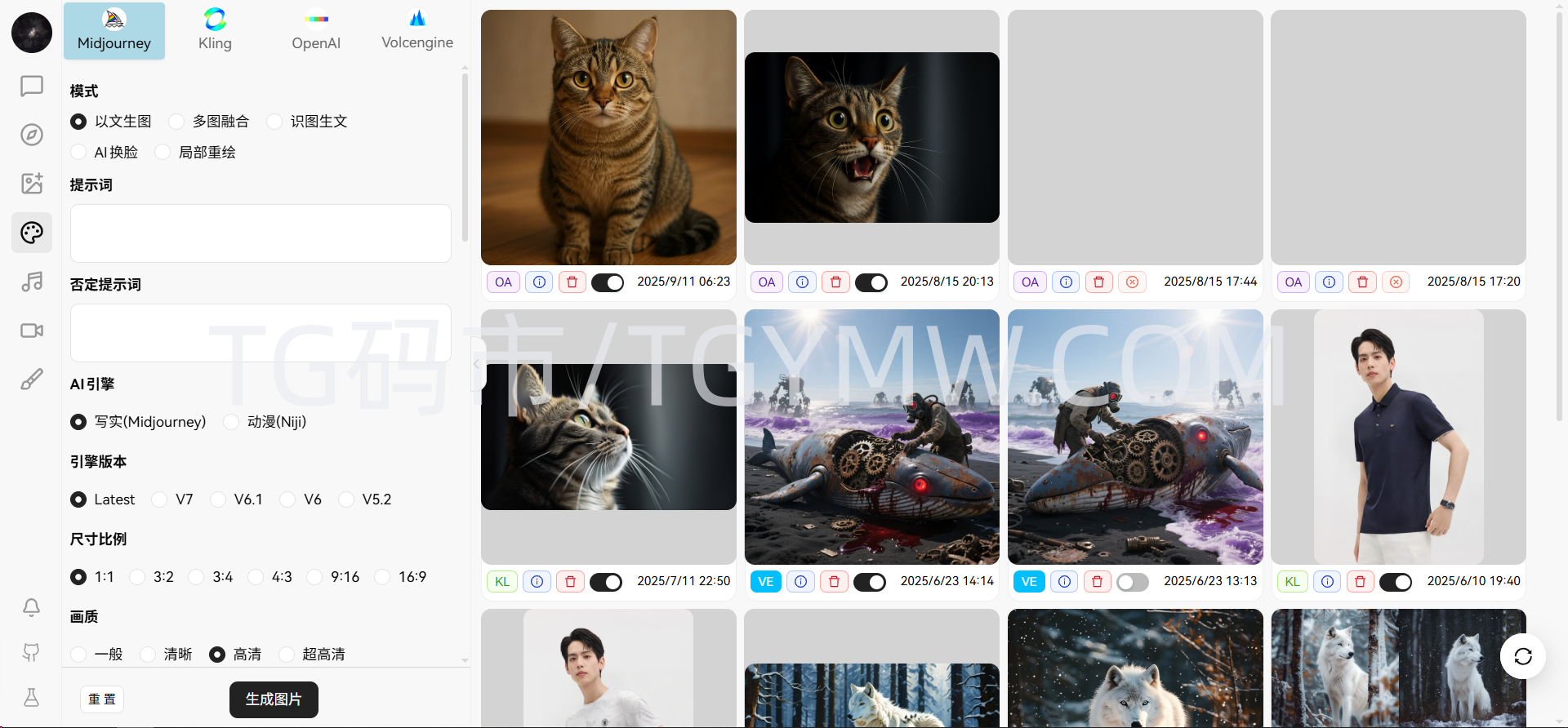1568x728 pixels.
Task: Click the KL tag on the 2025/7/11 22:50 image
Action: point(502,582)
